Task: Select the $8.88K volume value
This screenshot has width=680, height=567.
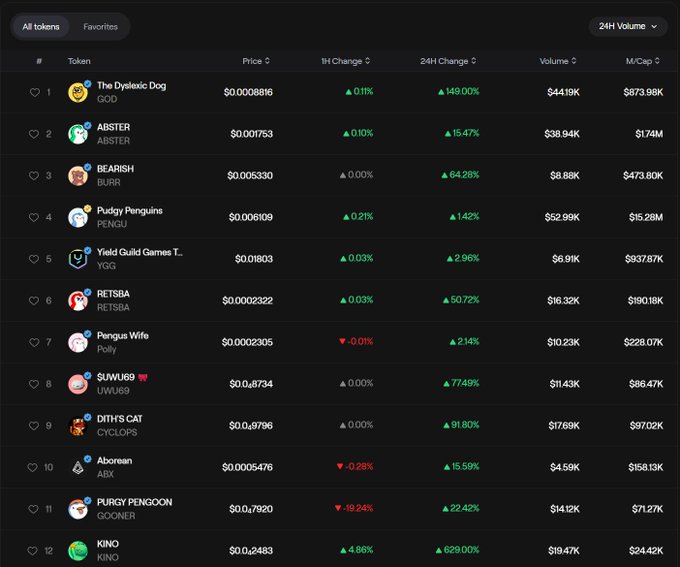Action: click(565, 175)
